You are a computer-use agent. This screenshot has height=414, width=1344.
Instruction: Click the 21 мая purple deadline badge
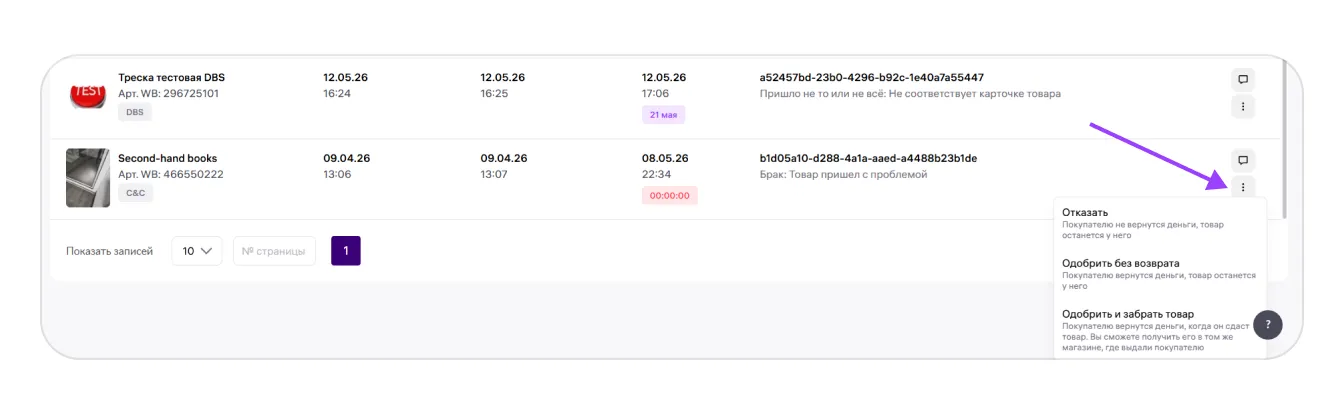pyautogui.click(x=663, y=115)
